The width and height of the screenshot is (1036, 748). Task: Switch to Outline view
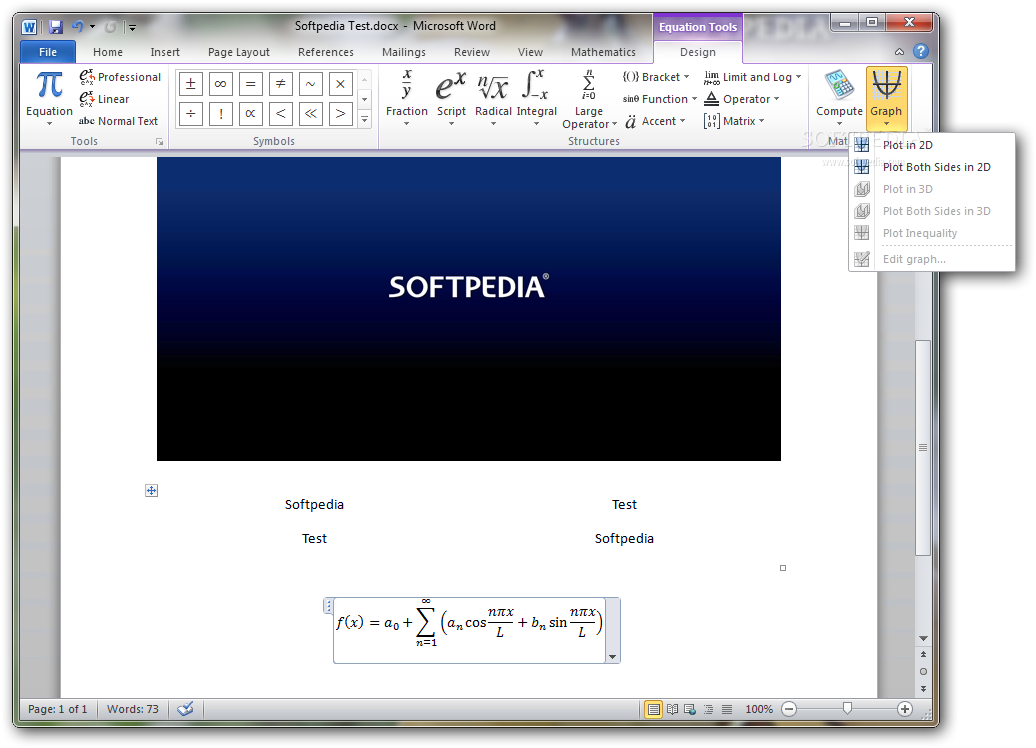tap(708, 709)
